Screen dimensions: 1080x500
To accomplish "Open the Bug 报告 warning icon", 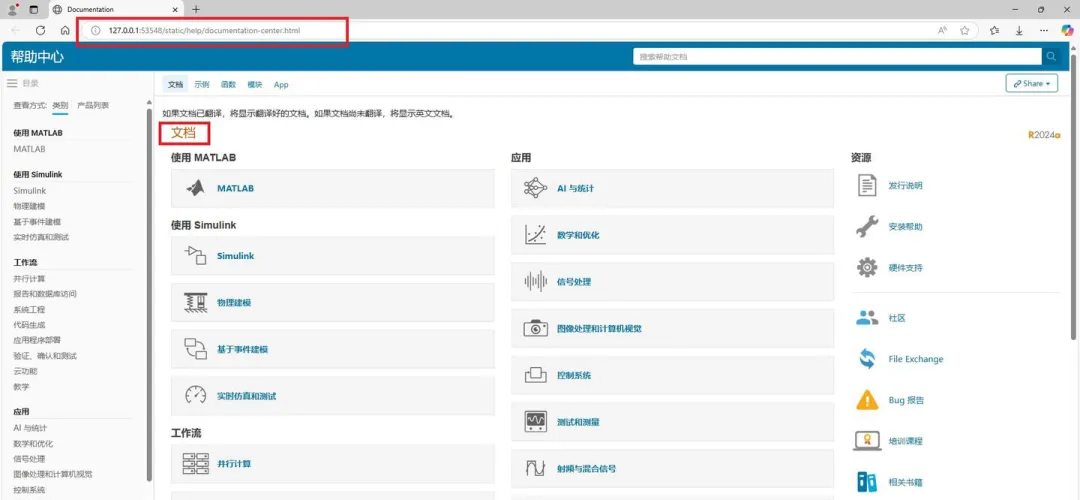I will pos(867,399).
